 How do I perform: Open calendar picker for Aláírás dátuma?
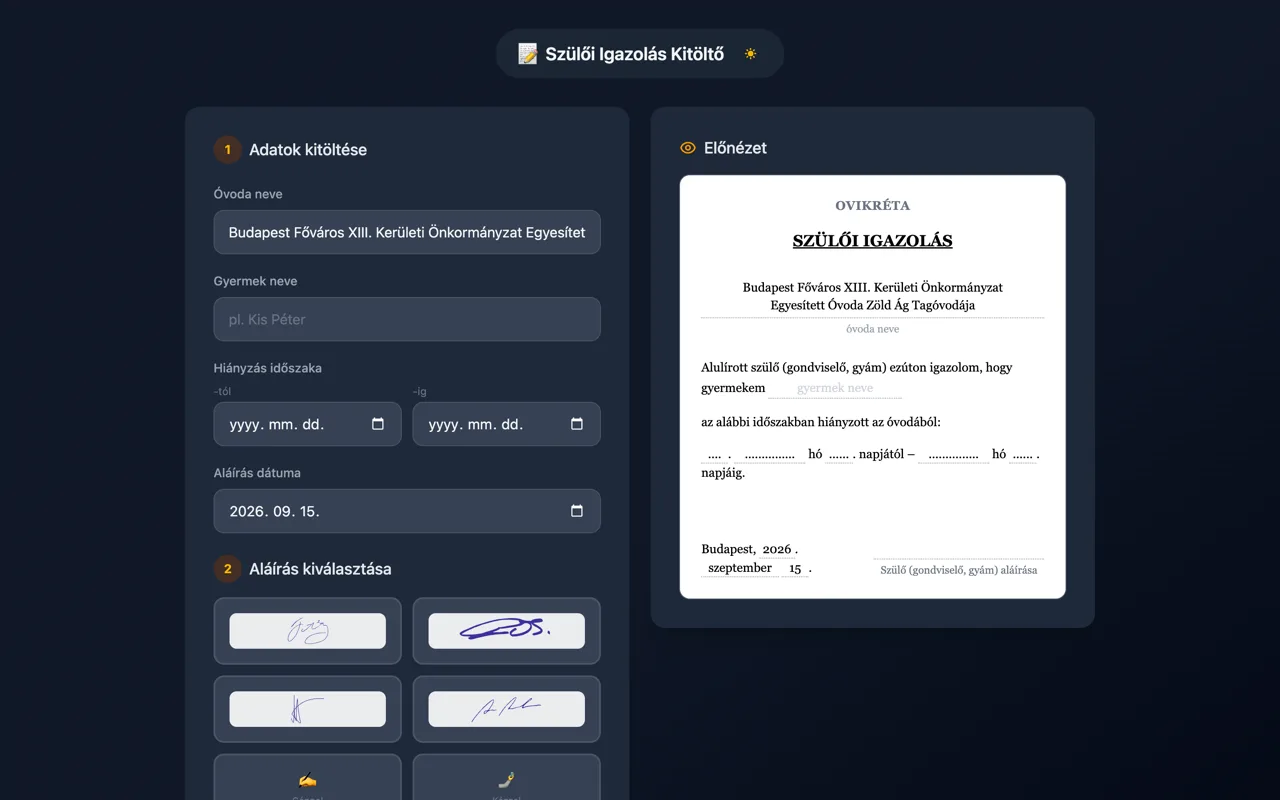577,511
